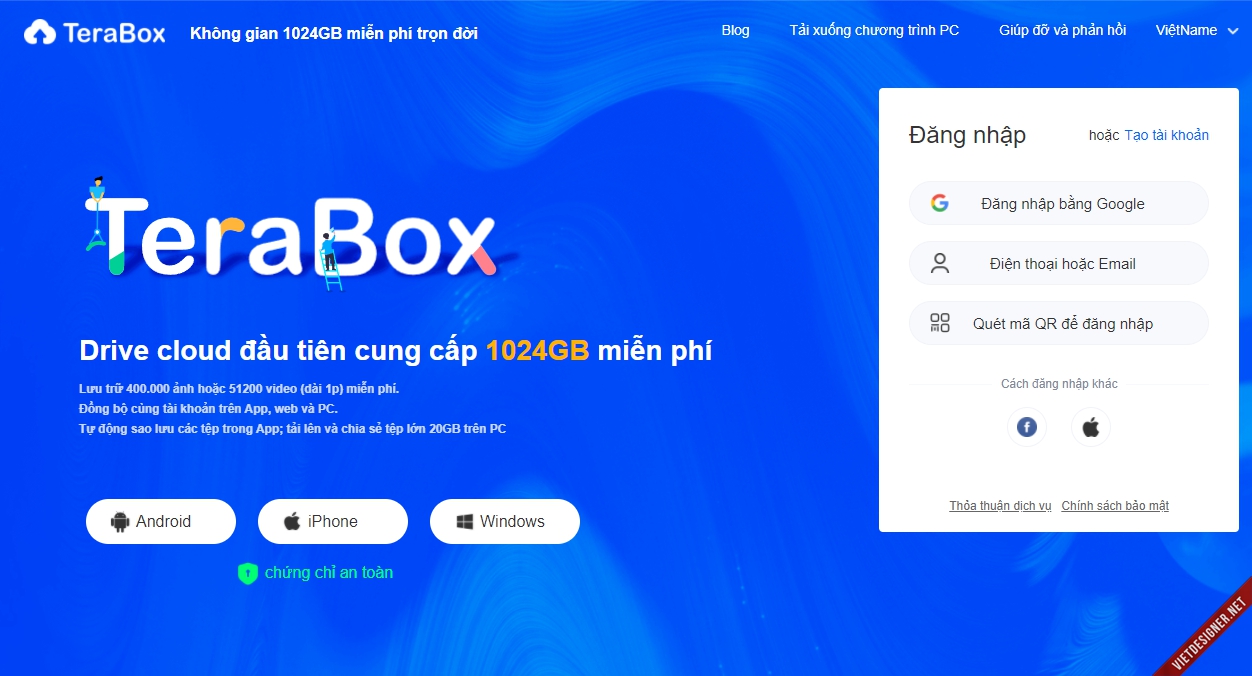Open Chính sách bảo mật link

point(1115,506)
